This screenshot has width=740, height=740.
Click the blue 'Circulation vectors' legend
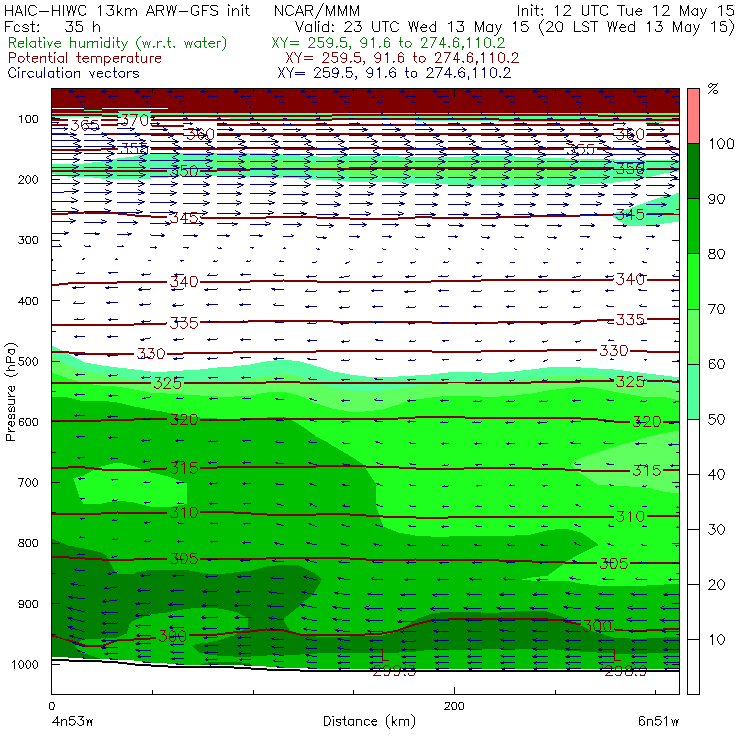click(x=73, y=73)
